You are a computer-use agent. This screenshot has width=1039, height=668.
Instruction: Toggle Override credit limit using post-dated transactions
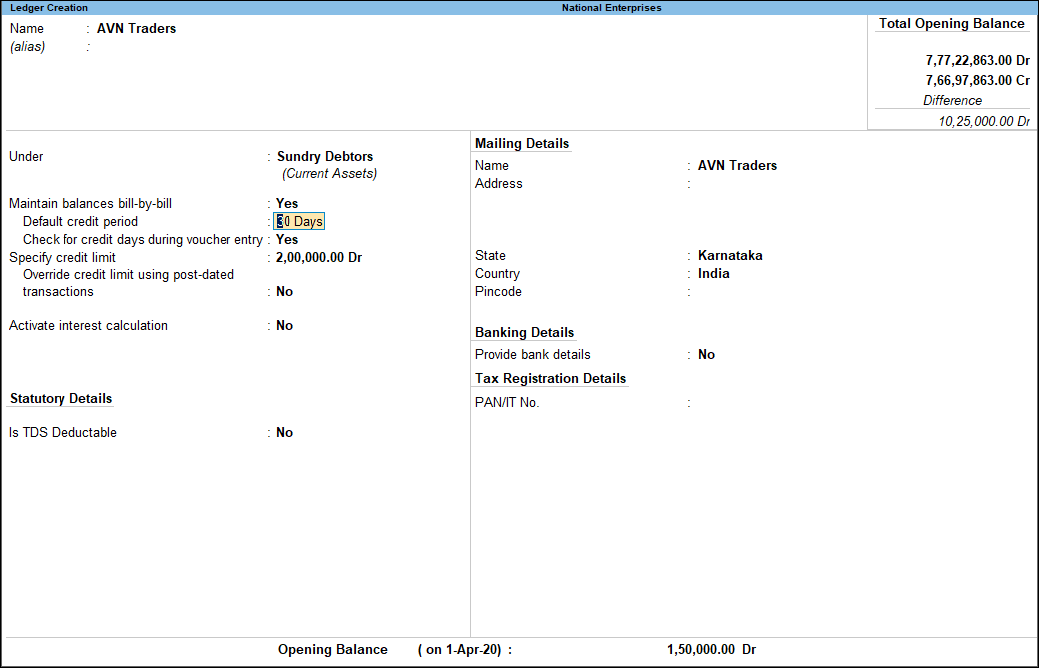[284, 291]
